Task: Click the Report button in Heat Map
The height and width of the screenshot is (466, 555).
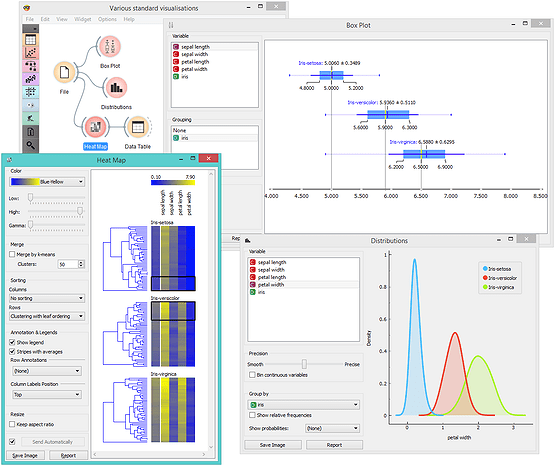Action: (68, 455)
